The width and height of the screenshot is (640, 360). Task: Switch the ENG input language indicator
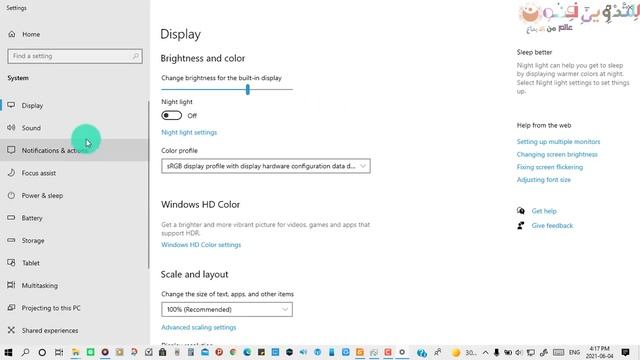574,353
